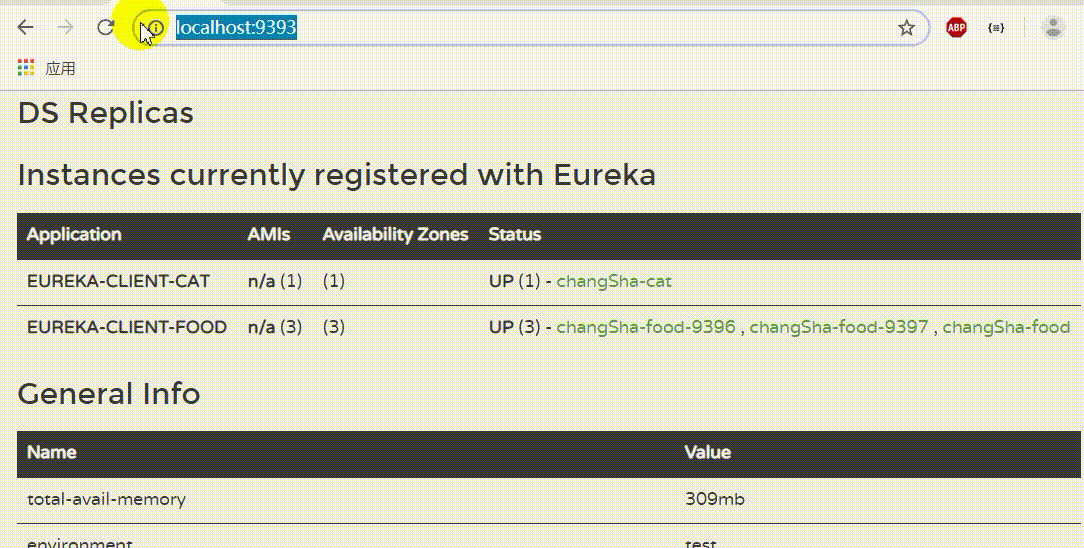Open the changSha-food-9397 instance link
This screenshot has width=1084, height=548.
click(x=839, y=327)
